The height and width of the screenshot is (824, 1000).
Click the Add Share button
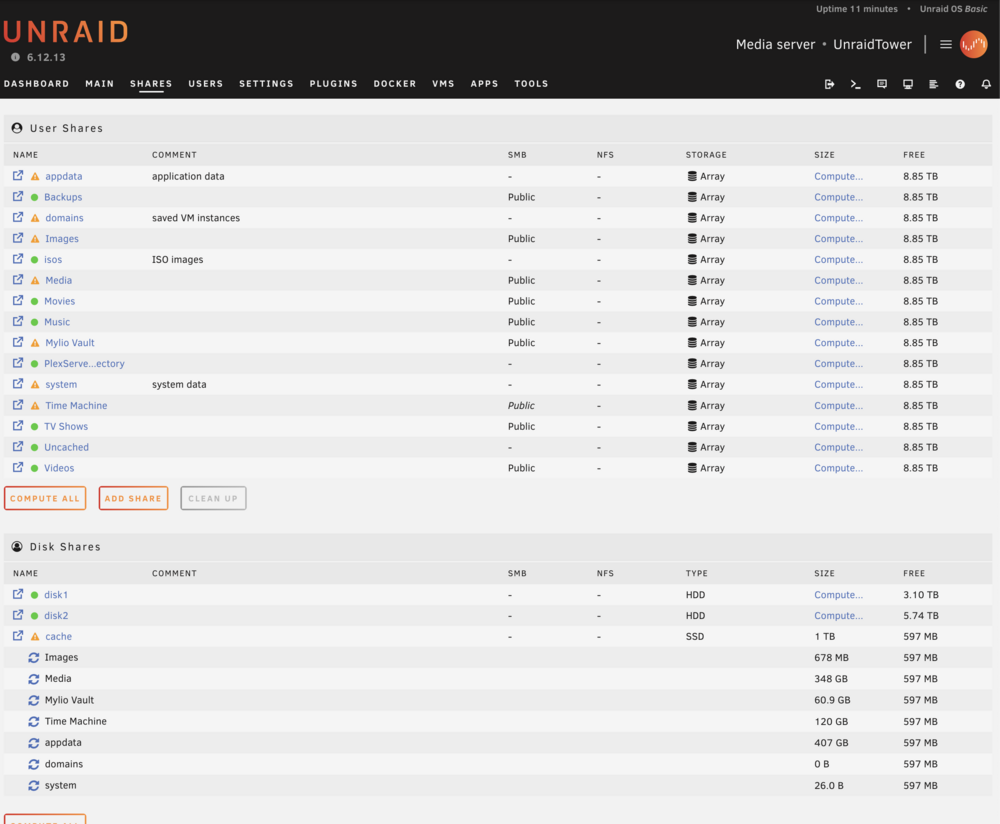coord(133,498)
